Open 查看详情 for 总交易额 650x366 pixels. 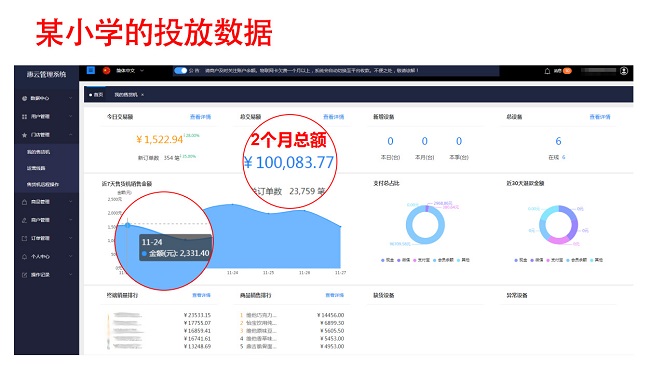pos(334,117)
